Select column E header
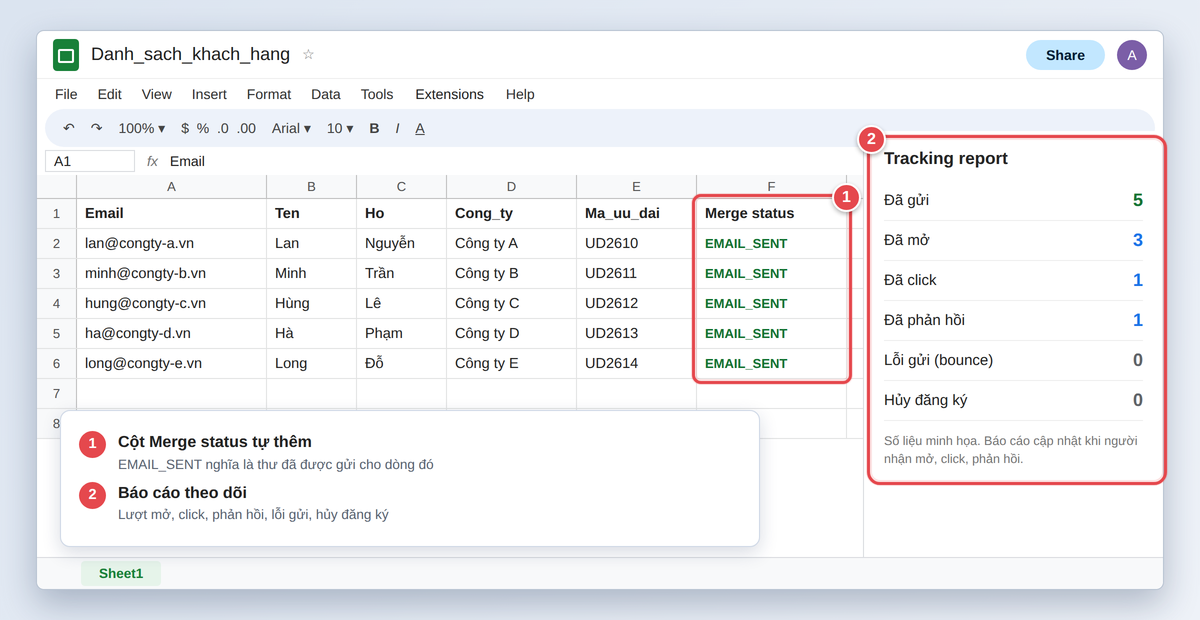Viewport: 1200px width, 620px height. 637,186
